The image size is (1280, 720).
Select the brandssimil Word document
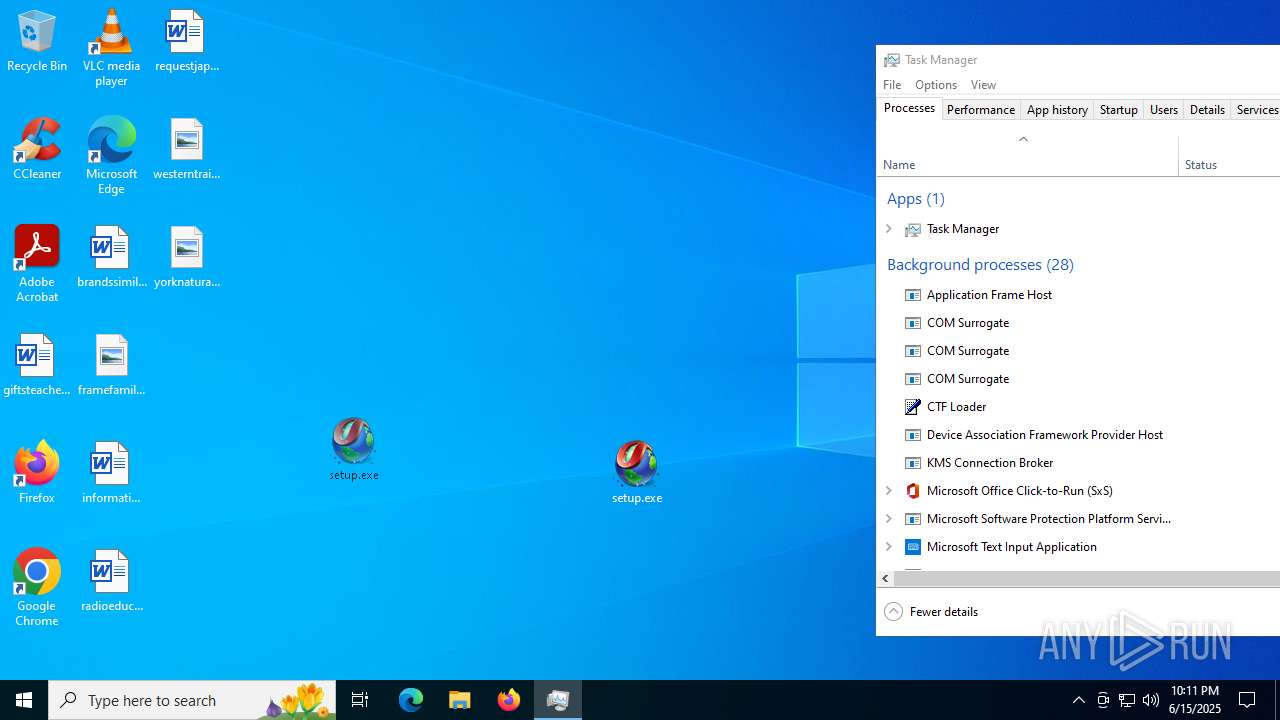coord(111,257)
